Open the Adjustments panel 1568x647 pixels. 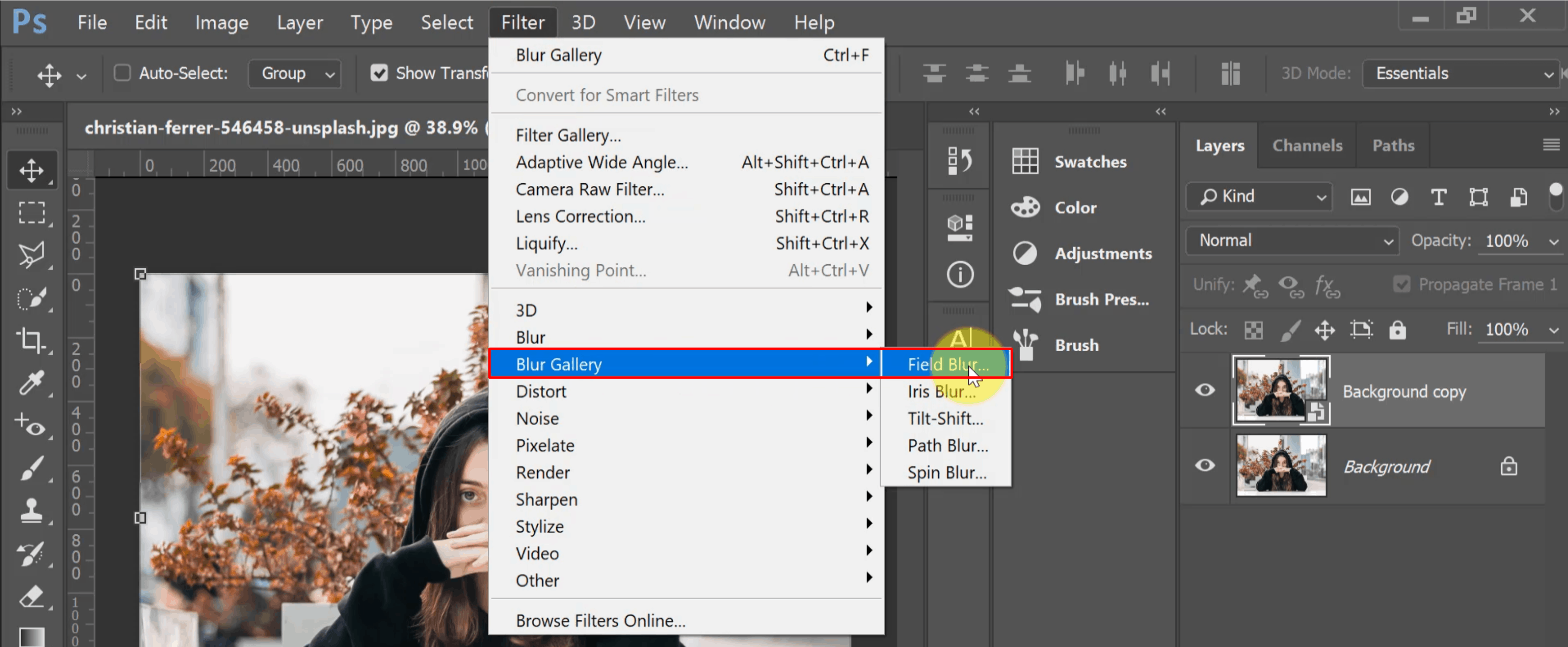pyautogui.click(x=1081, y=253)
